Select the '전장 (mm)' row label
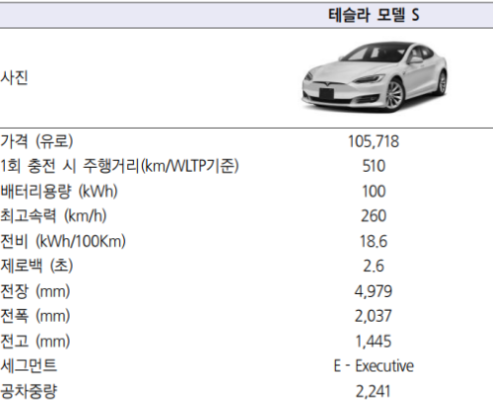This screenshot has height=401, width=493. pyautogui.click(x=35, y=291)
